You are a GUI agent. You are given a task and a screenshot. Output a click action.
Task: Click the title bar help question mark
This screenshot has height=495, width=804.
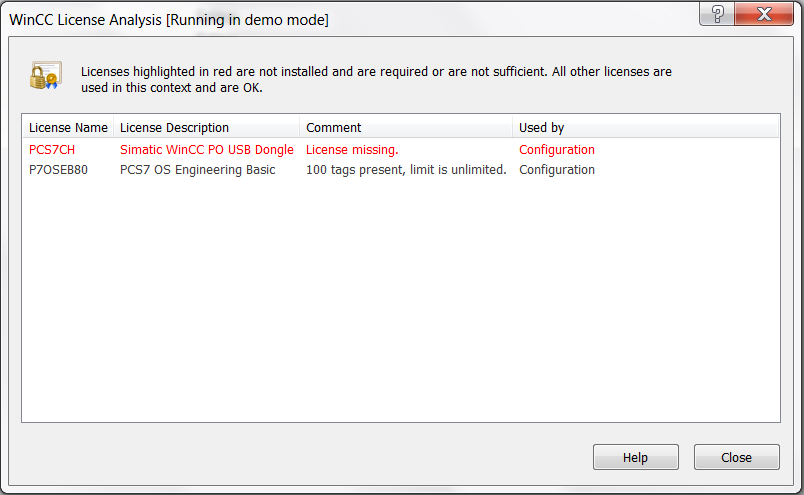(x=717, y=14)
